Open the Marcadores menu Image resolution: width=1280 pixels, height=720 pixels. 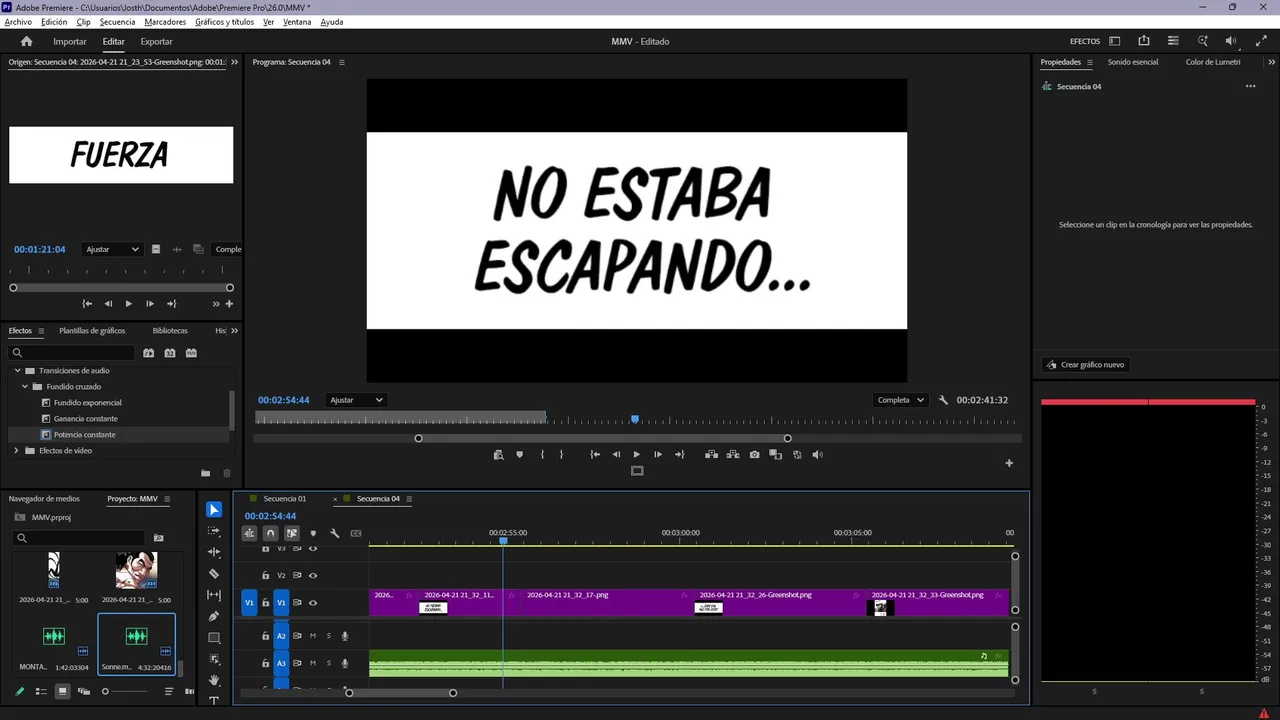[165, 22]
